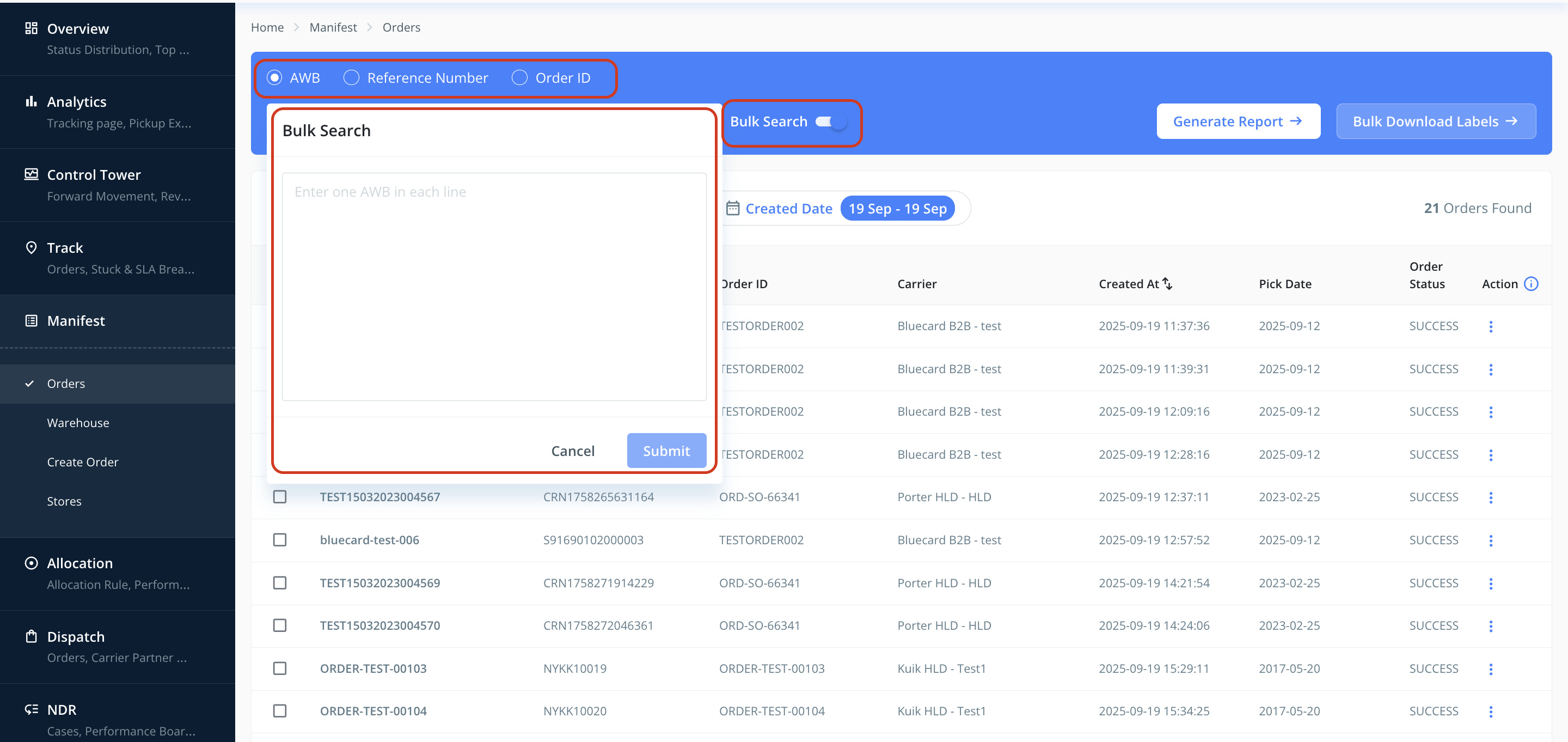Image resolution: width=1568 pixels, height=742 pixels.
Task: Click the Analytics bar chart icon
Action: 31,101
